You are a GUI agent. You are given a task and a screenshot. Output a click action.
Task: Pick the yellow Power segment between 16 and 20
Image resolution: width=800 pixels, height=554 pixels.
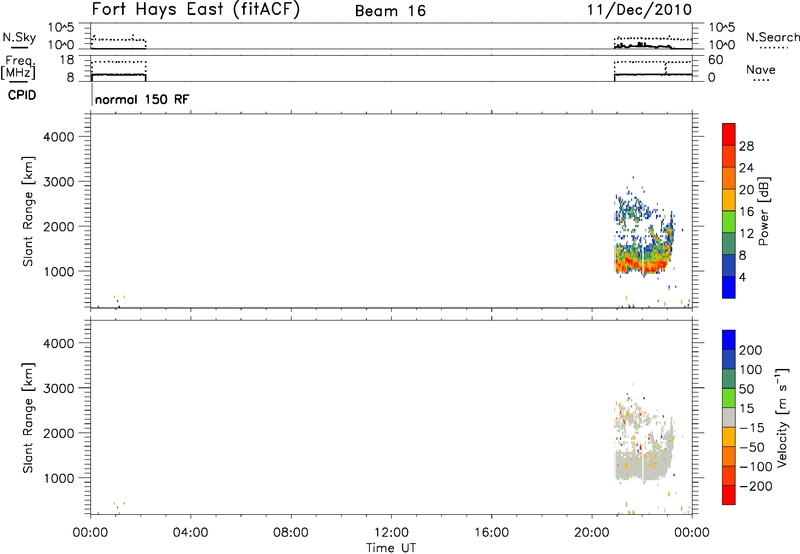tap(729, 200)
